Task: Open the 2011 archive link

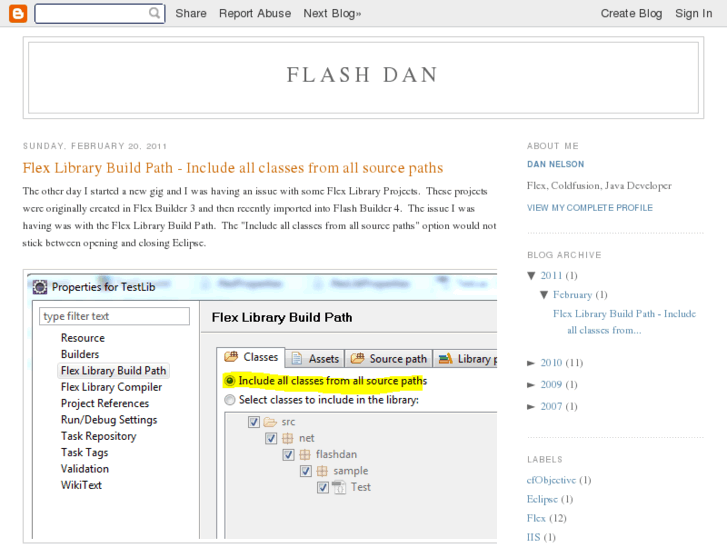Action: tap(551, 276)
